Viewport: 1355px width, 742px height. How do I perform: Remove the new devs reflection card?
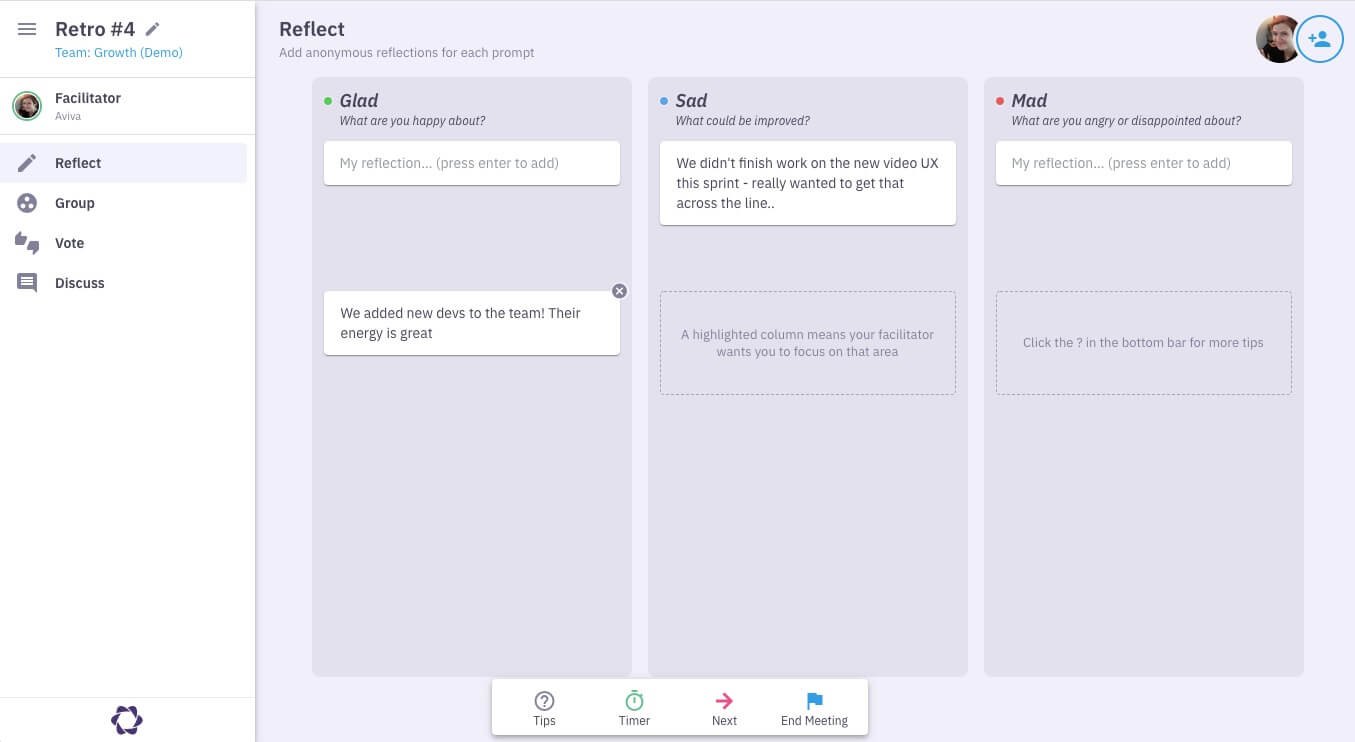pyautogui.click(x=619, y=291)
